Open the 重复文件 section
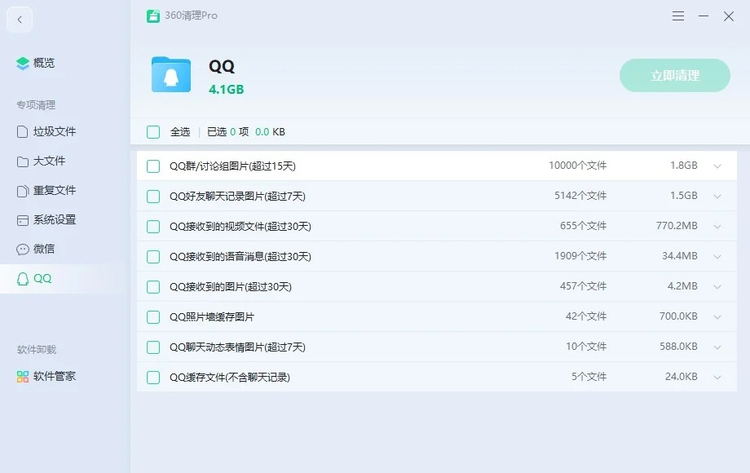 click(x=54, y=190)
